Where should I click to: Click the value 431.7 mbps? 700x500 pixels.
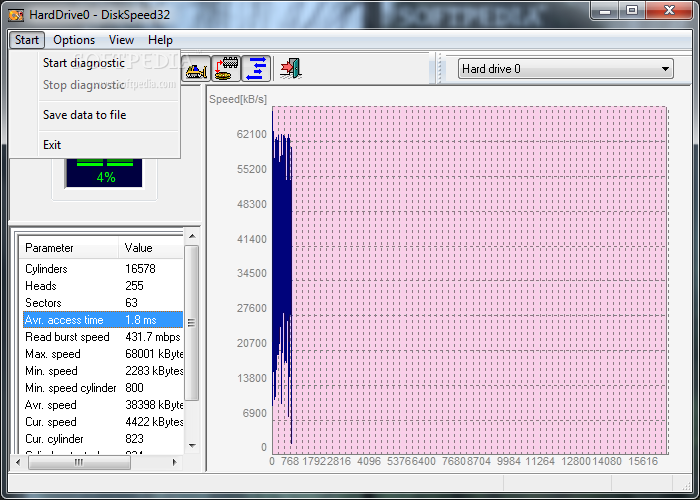tap(153, 337)
